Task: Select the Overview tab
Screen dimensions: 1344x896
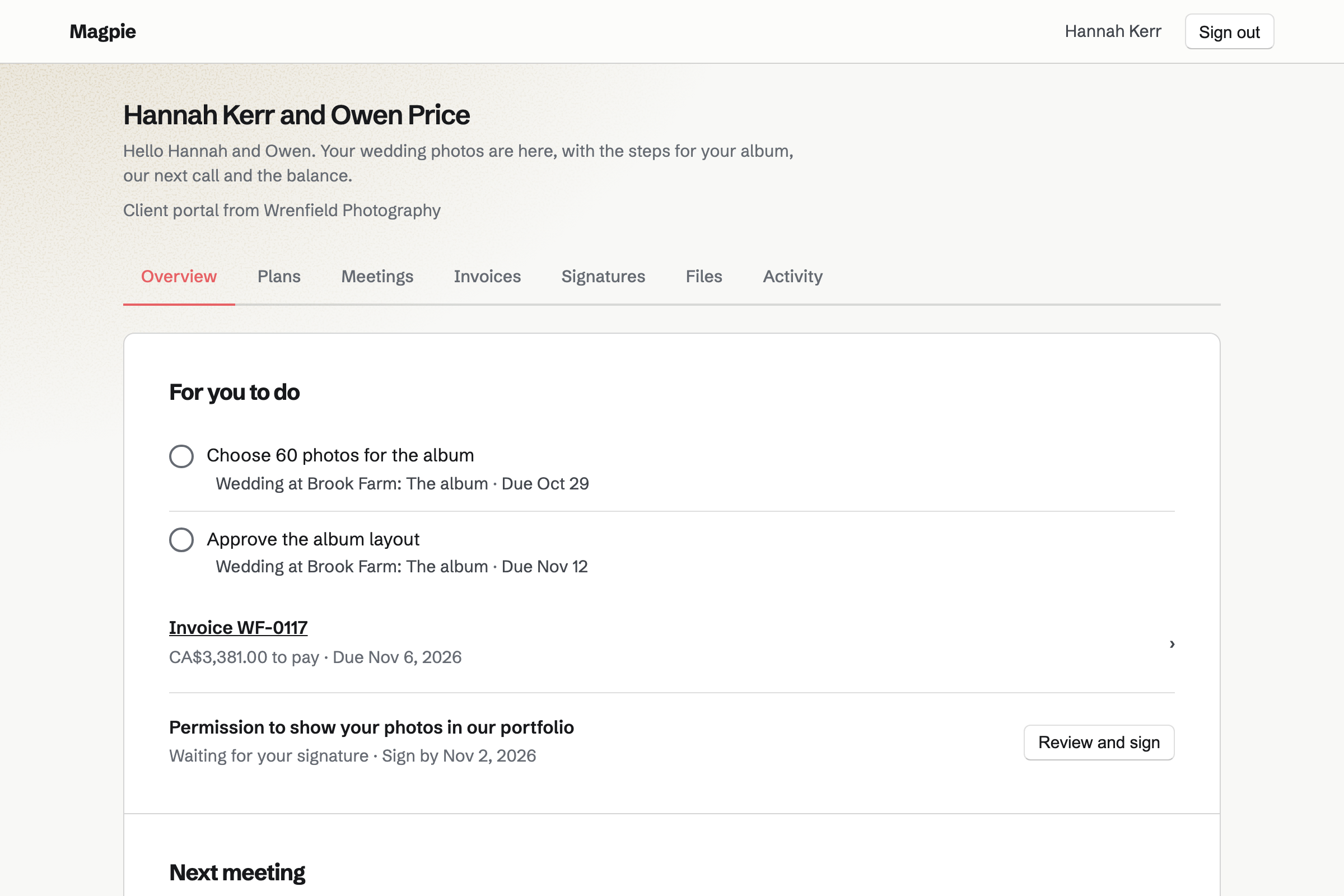Action: pyautogui.click(x=179, y=277)
